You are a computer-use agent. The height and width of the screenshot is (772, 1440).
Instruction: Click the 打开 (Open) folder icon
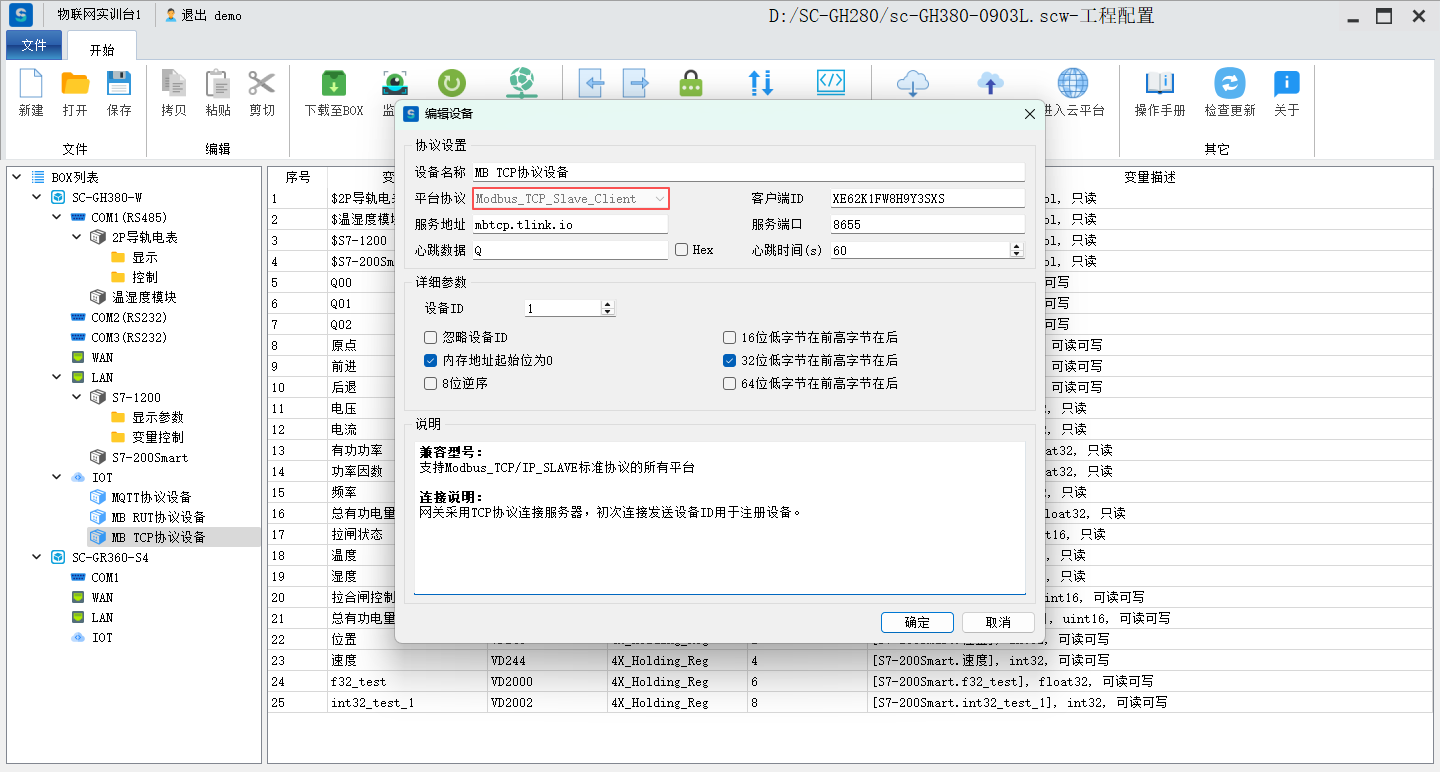pos(75,85)
